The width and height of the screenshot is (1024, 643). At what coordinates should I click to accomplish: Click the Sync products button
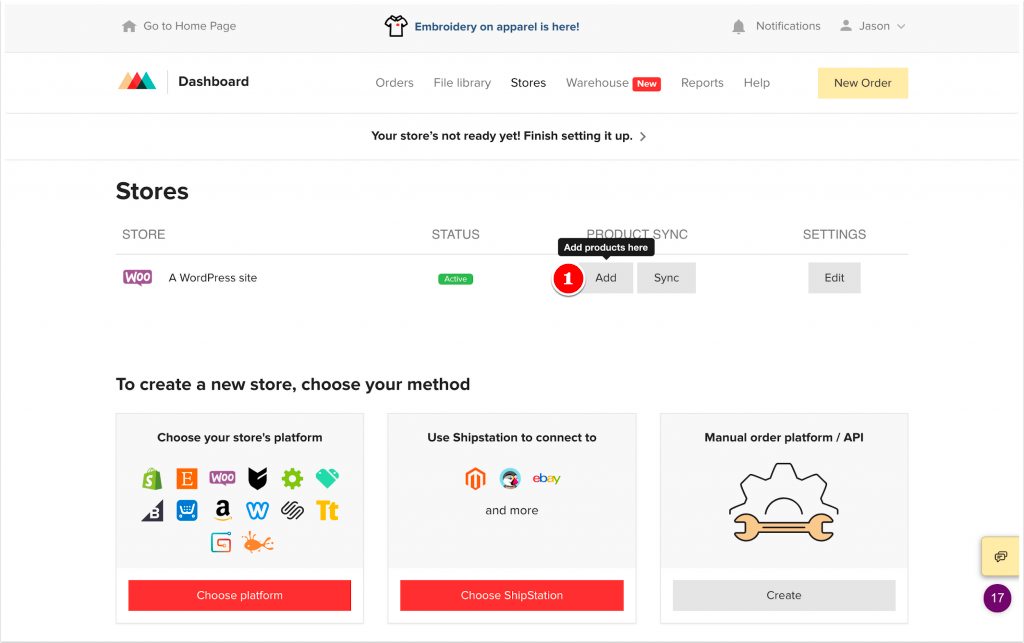(x=666, y=277)
